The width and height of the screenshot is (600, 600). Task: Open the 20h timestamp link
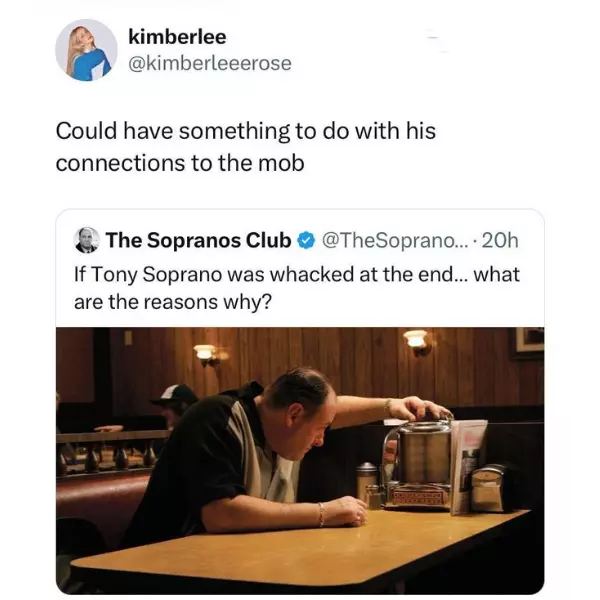point(500,240)
